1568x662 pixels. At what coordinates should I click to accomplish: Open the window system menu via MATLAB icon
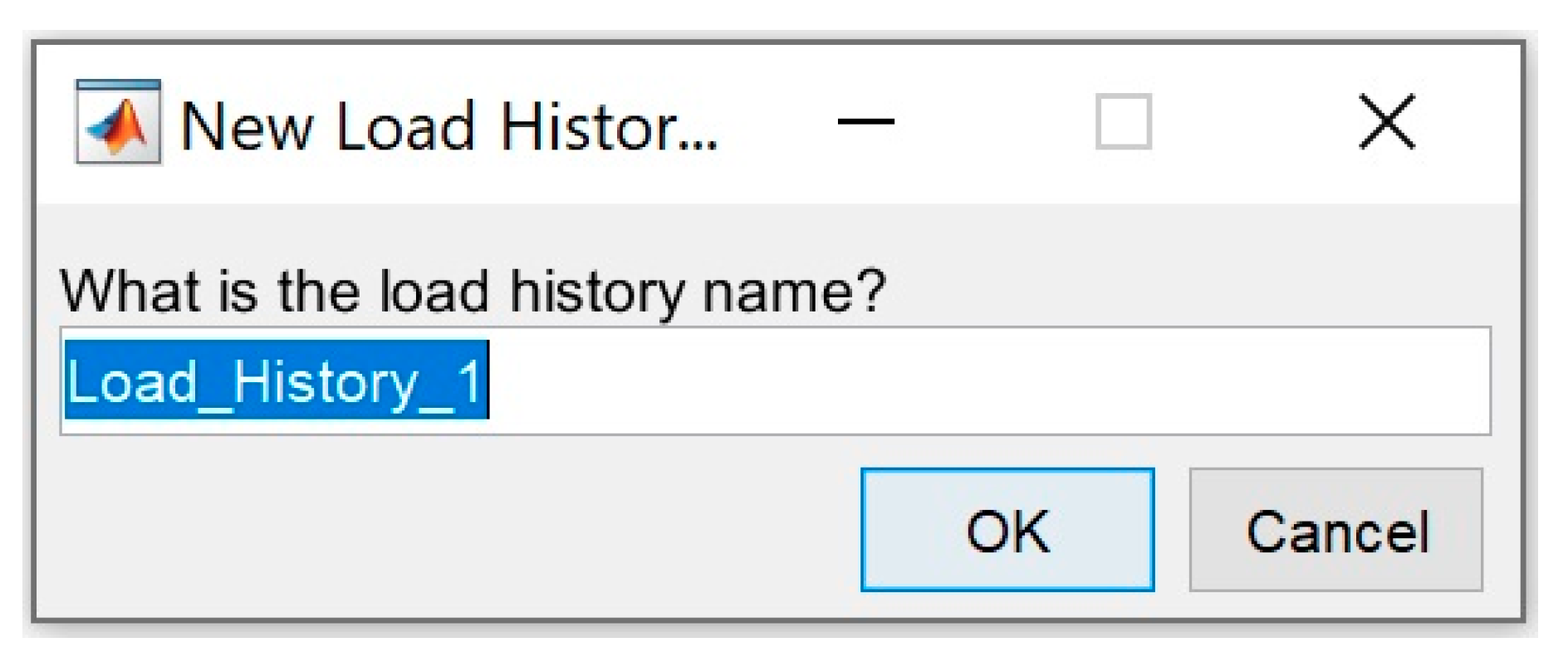pyautogui.click(x=118, y=122)
